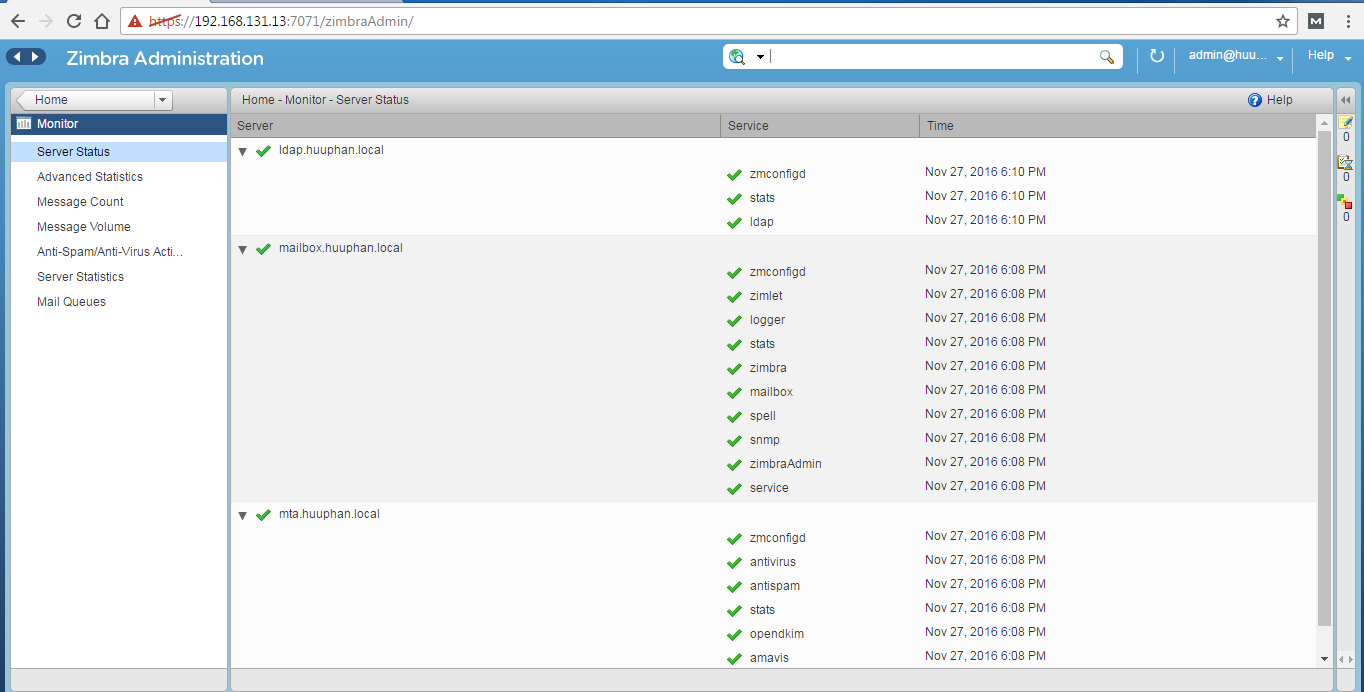Click the scrollbar down arrow
Viewport: 1364px width, 692px height.
point(1324,659)
